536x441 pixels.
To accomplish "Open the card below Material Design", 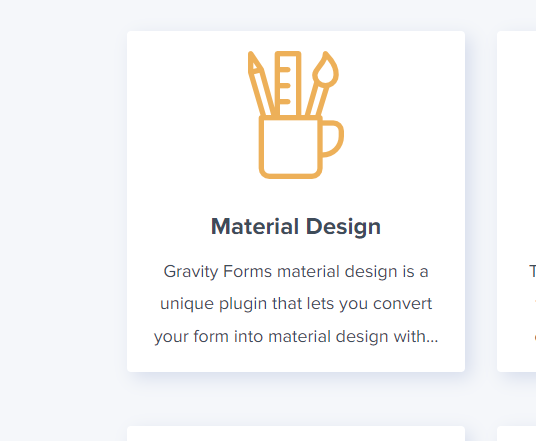I will [x=296, y=433].
